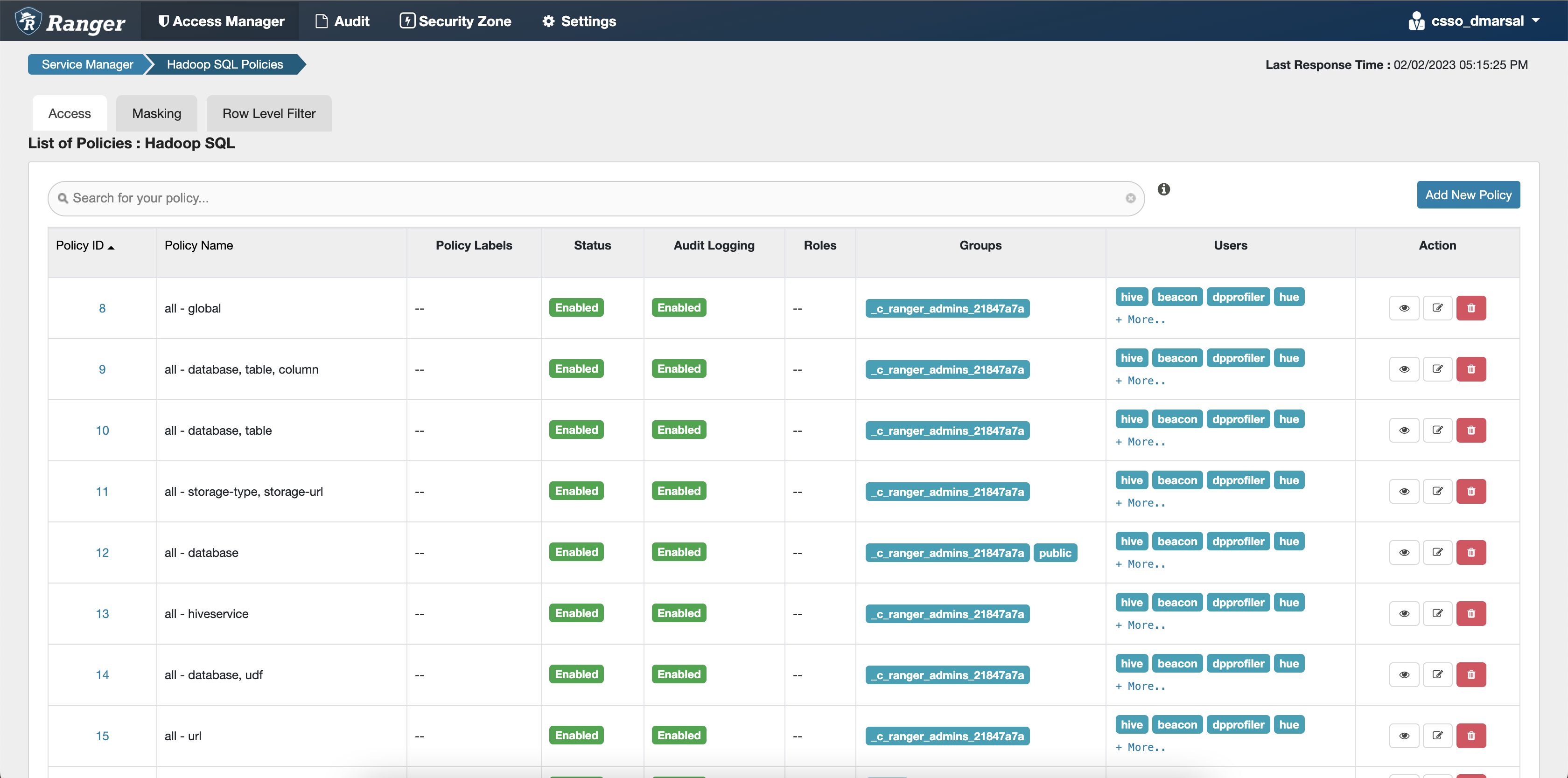Edit the 'all - hiveservice' policy
Screen dimensions: 1568x778
tap(1437, 613)
